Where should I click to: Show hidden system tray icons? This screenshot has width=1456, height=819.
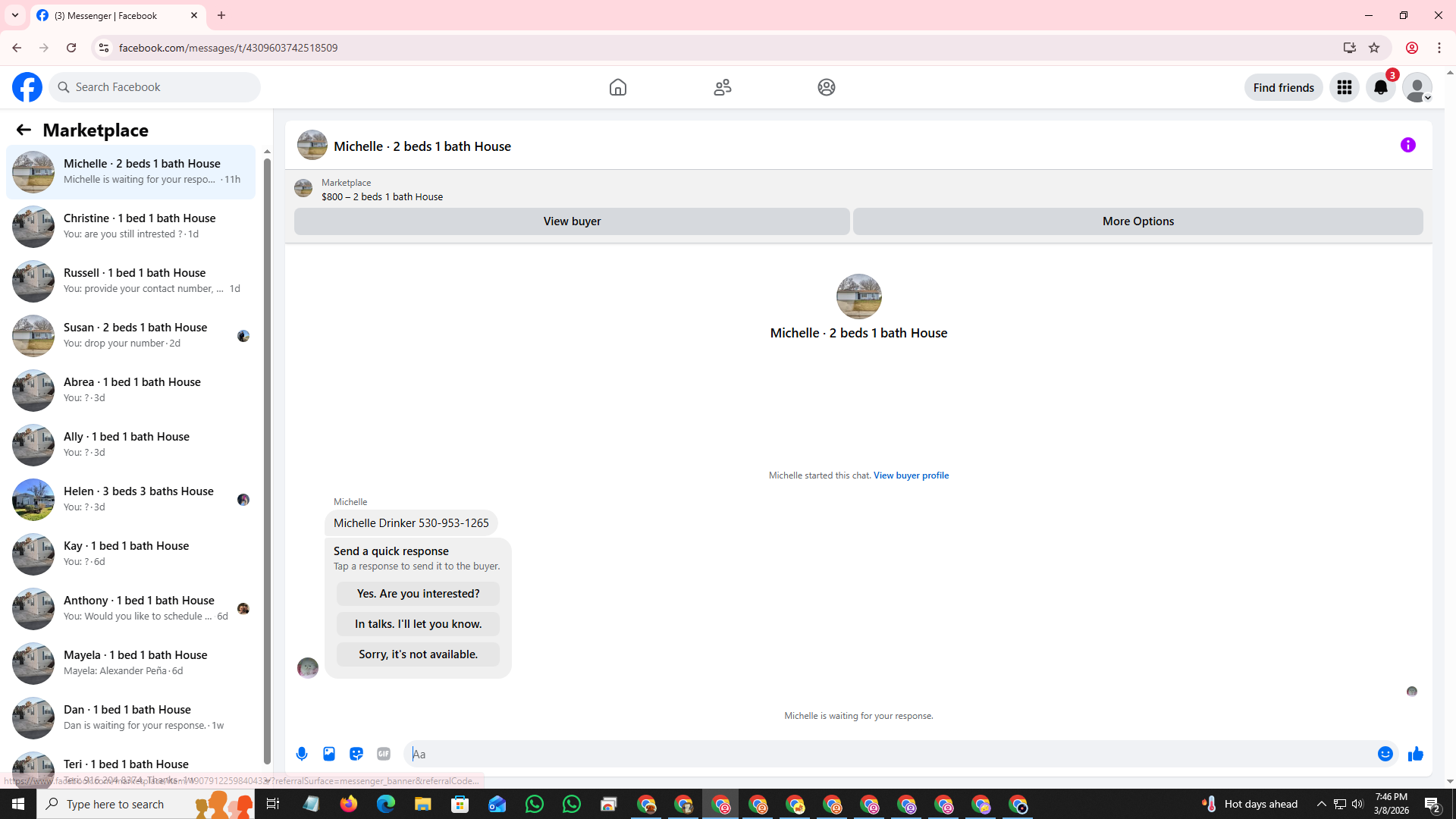point(1321,804)
